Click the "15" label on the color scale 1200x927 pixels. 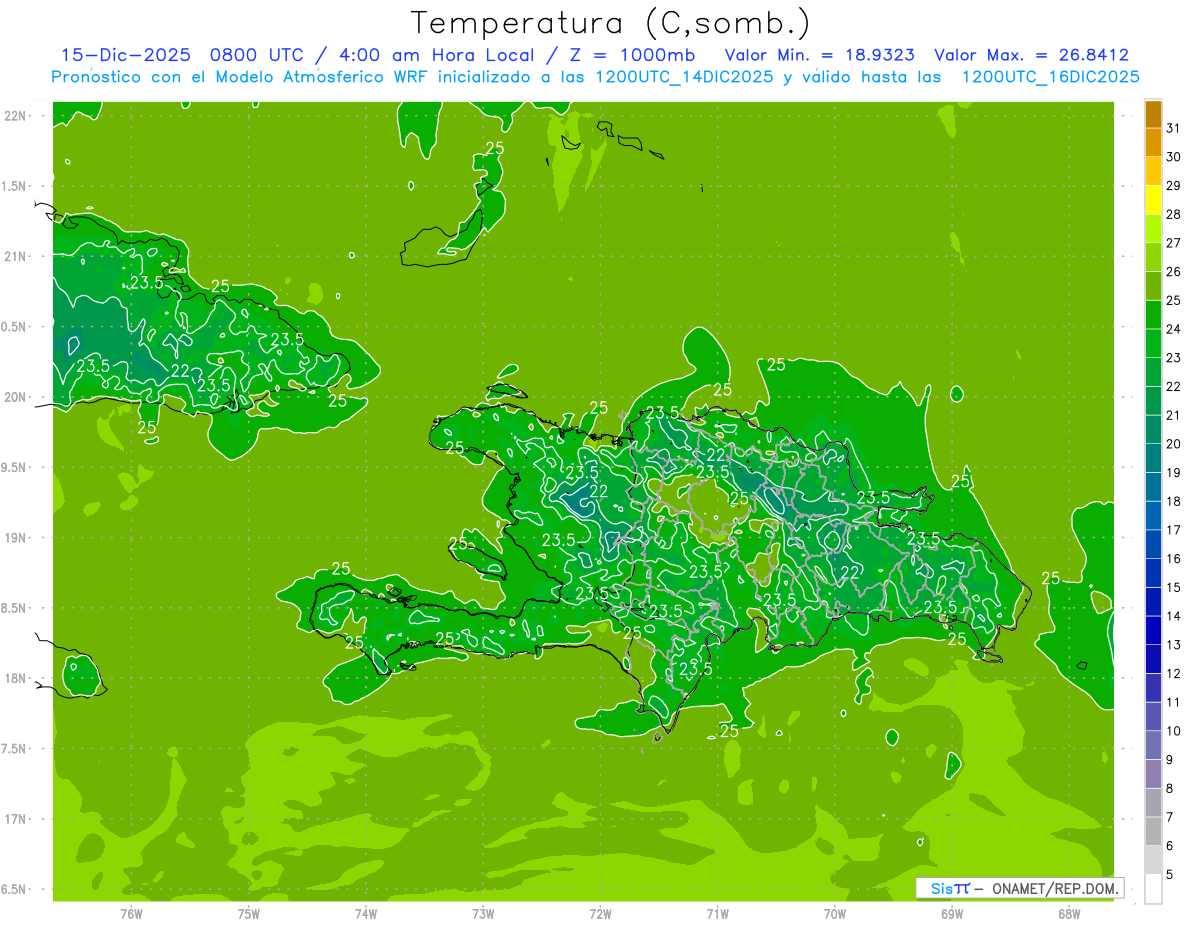[x=1174, y=588]
